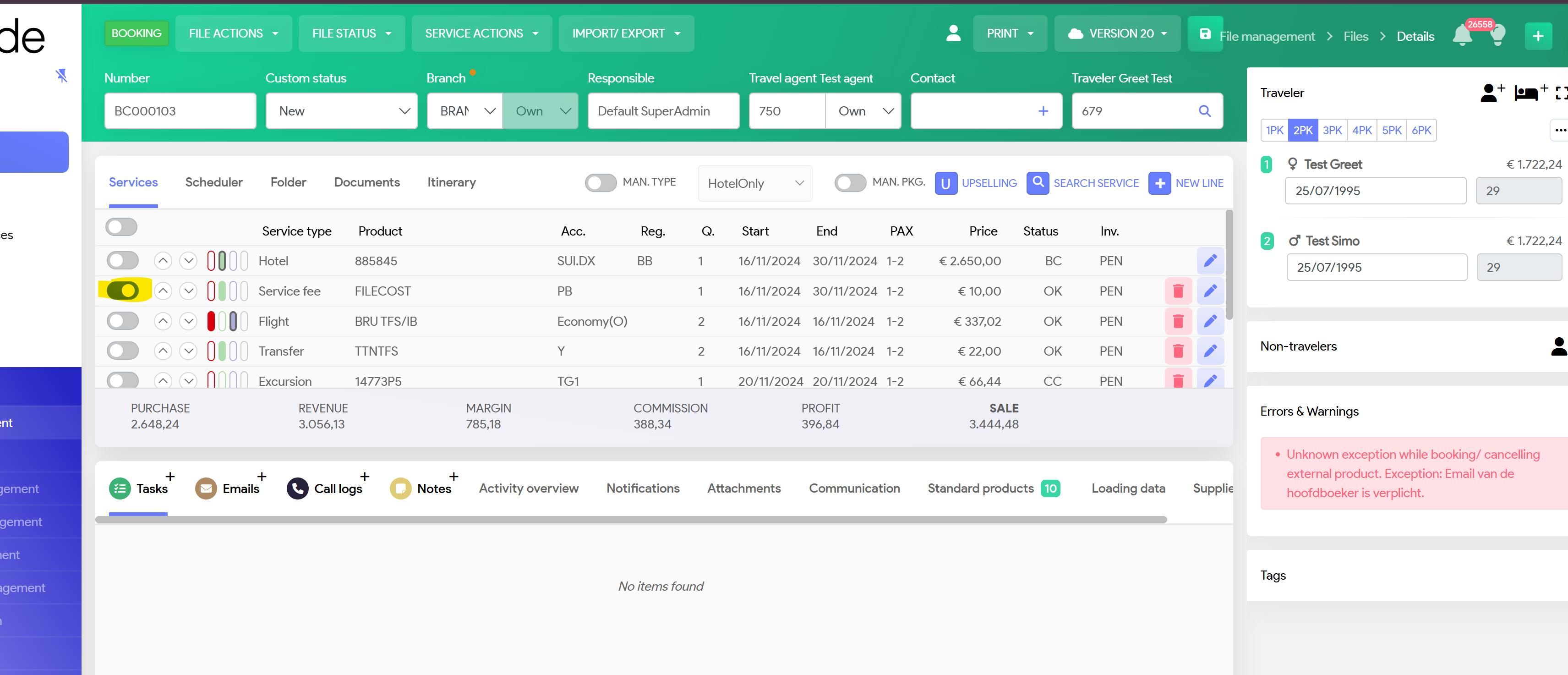Select the 3PK package button
Screen dimensions: 1568x675
click(1332, 130)
